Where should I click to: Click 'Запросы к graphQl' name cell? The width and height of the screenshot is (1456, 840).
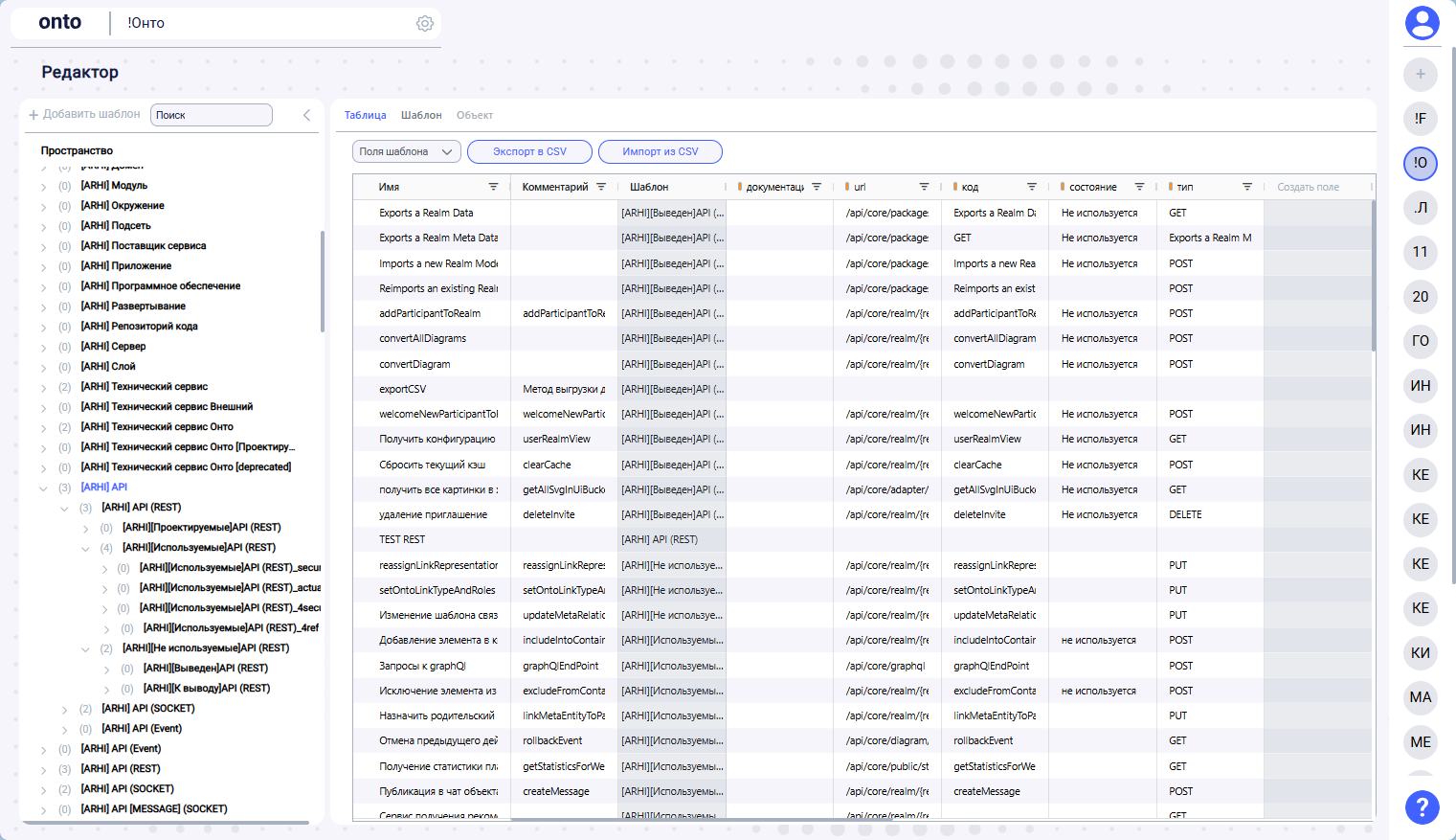click(422, 666)
